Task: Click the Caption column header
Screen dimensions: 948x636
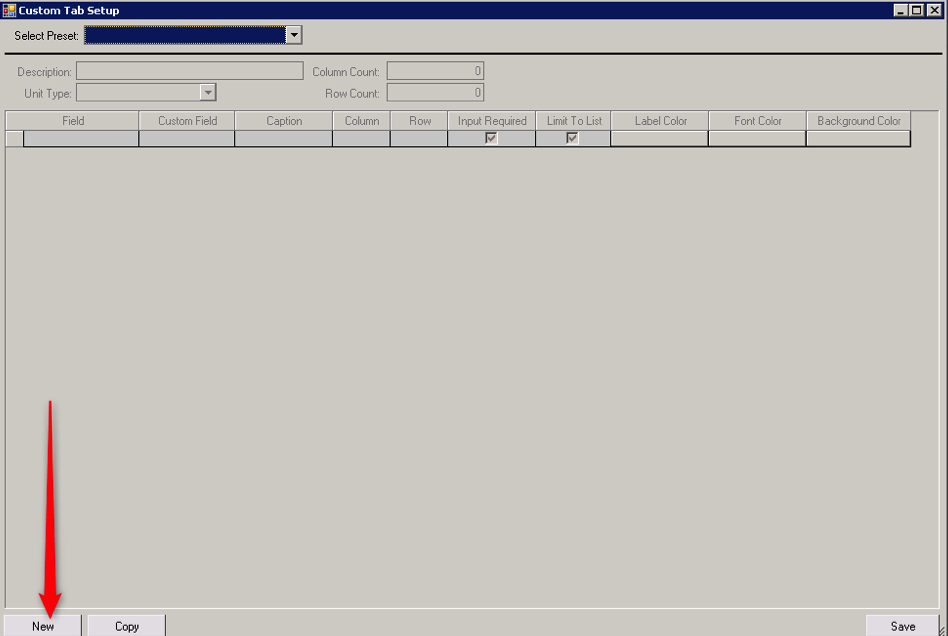Action: (x=283, y=119)
